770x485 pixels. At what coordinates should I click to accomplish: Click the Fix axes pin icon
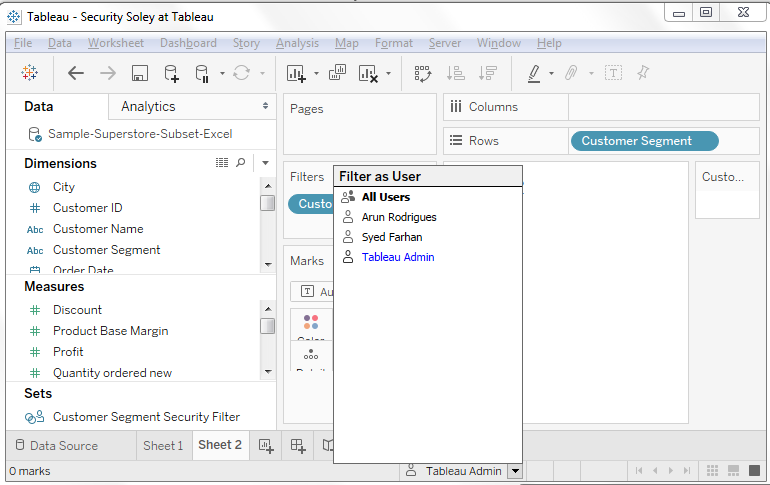(x=643, y=73)
